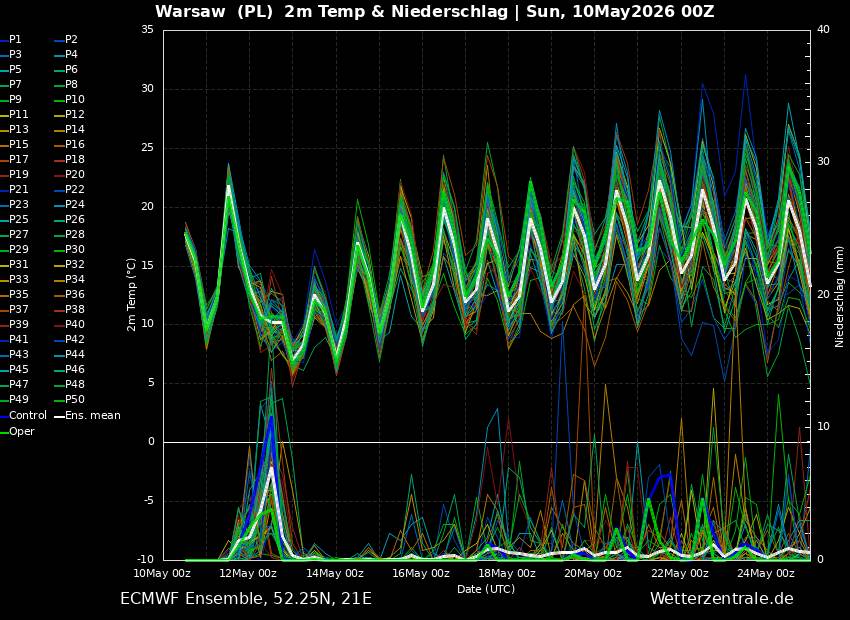Click the chart title Warsaw (PL)
Image resolution: width=850 pixels, height=620 pixels.
pyautogui.click(x=215, y=12)
